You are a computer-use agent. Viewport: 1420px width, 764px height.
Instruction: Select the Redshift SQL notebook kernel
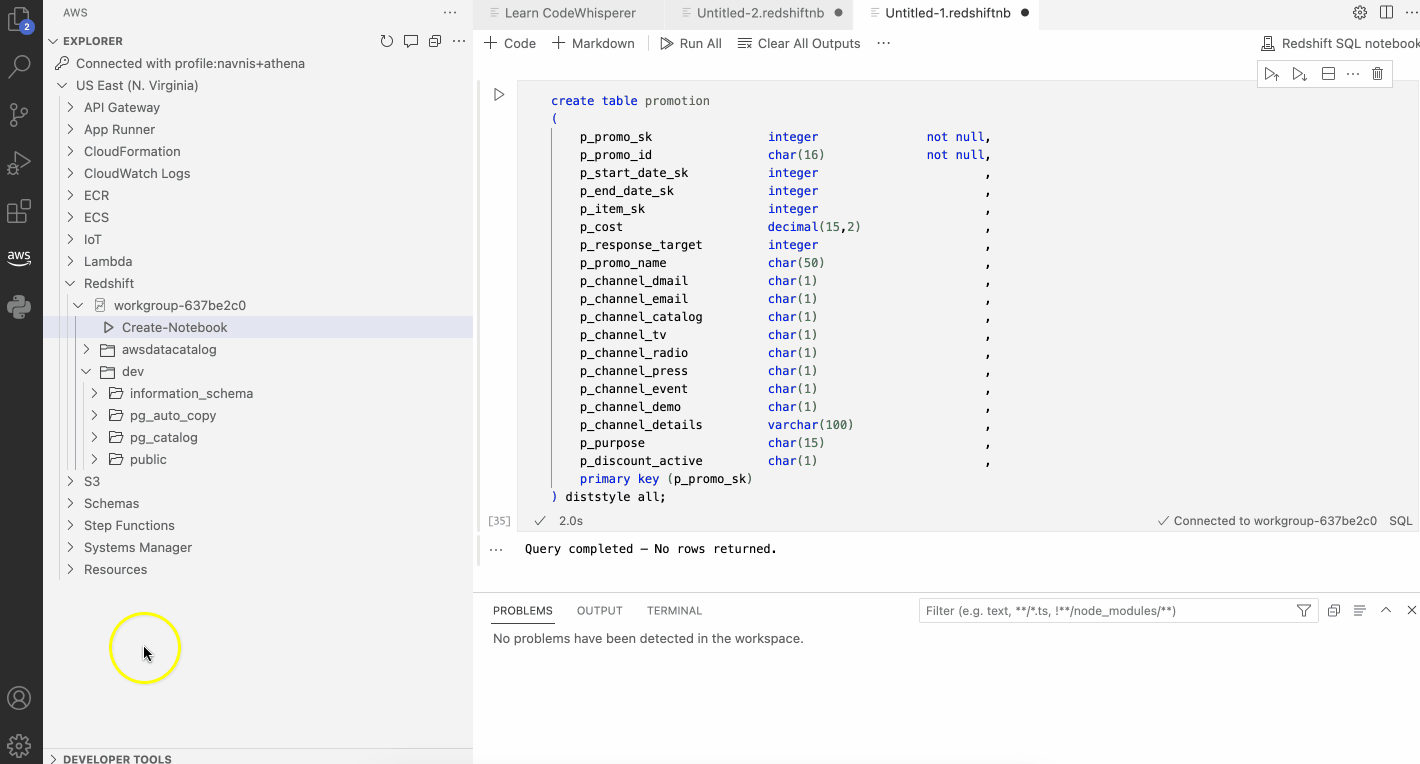(1340, 43)
